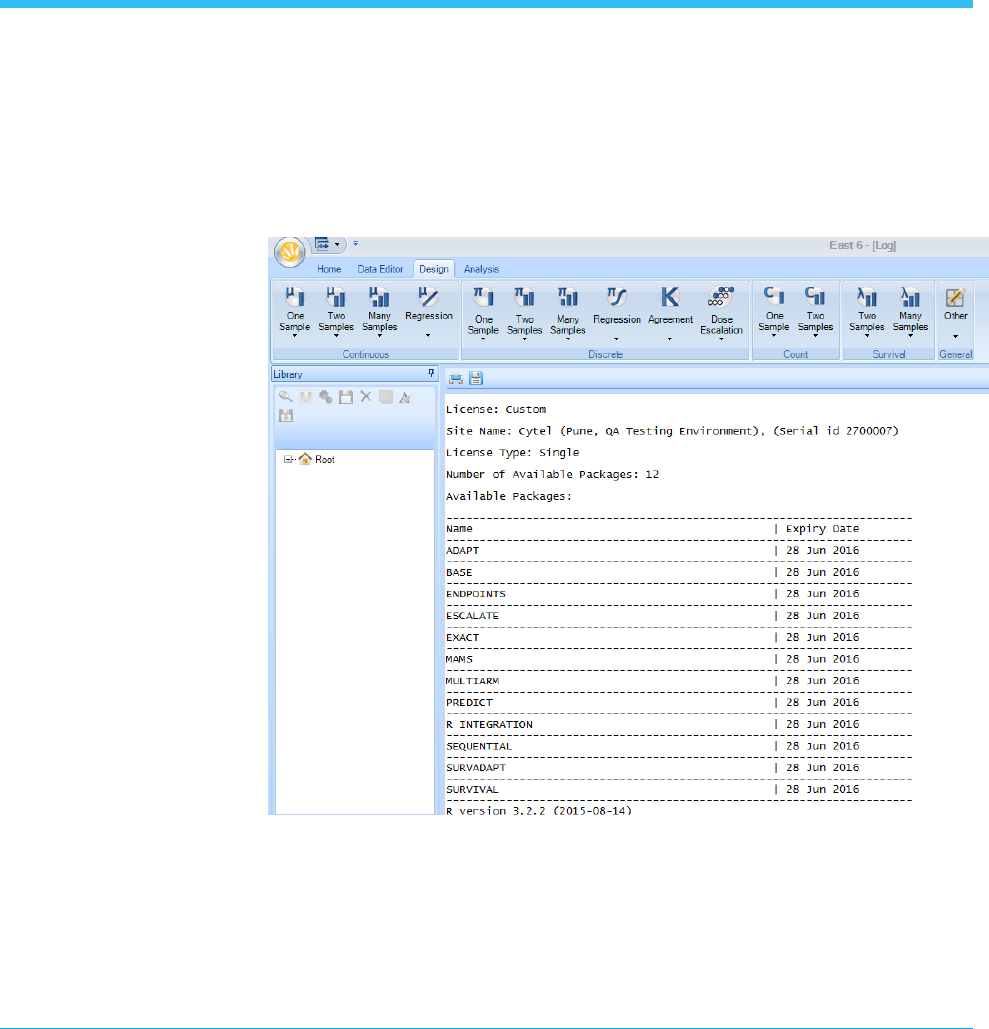Save the log using floppy icon
This screenshot has height=1029, width=989.
click(476, 378)
